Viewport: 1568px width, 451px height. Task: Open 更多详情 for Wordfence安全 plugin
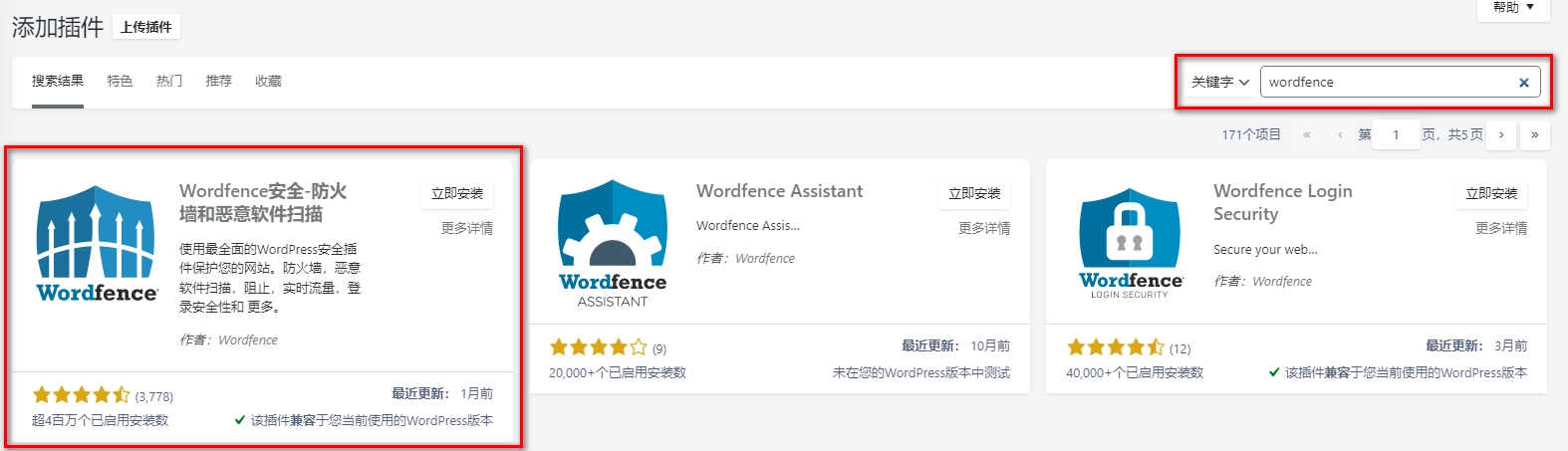(x=467, y=229)
